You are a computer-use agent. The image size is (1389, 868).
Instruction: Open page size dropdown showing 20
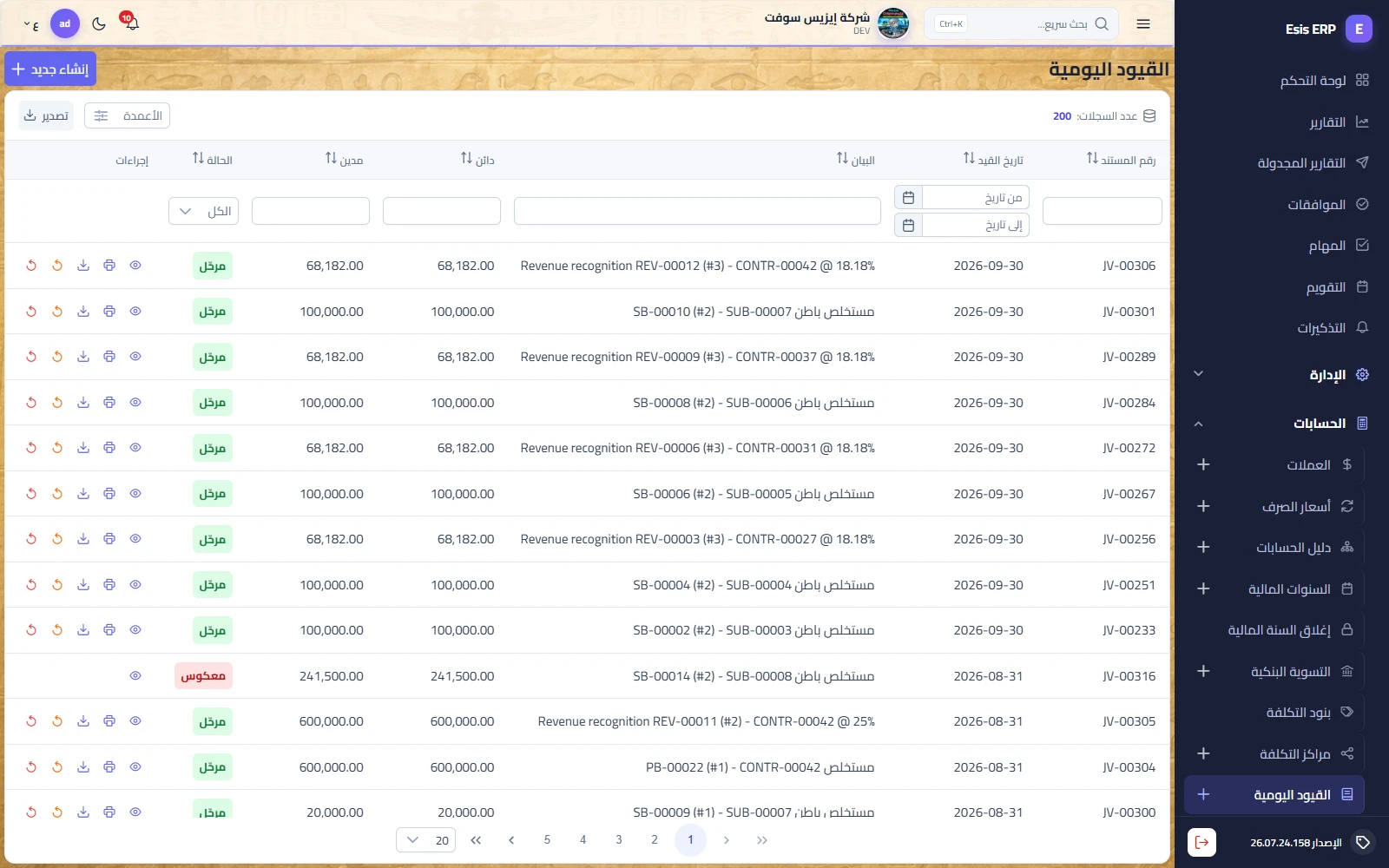point(426,840)
